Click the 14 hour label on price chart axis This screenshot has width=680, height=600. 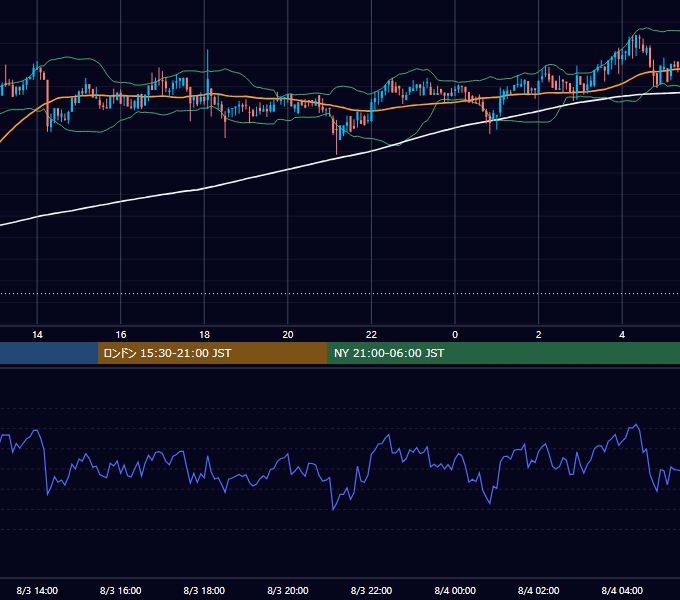point(37,335)
